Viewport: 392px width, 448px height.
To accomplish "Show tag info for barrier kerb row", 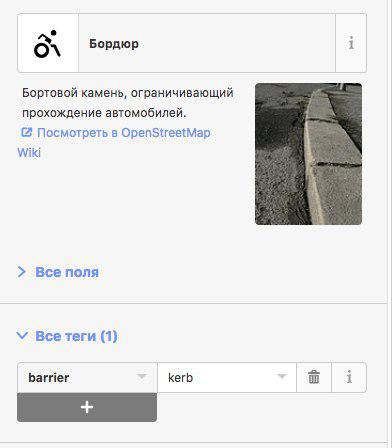I will point(349,377).
